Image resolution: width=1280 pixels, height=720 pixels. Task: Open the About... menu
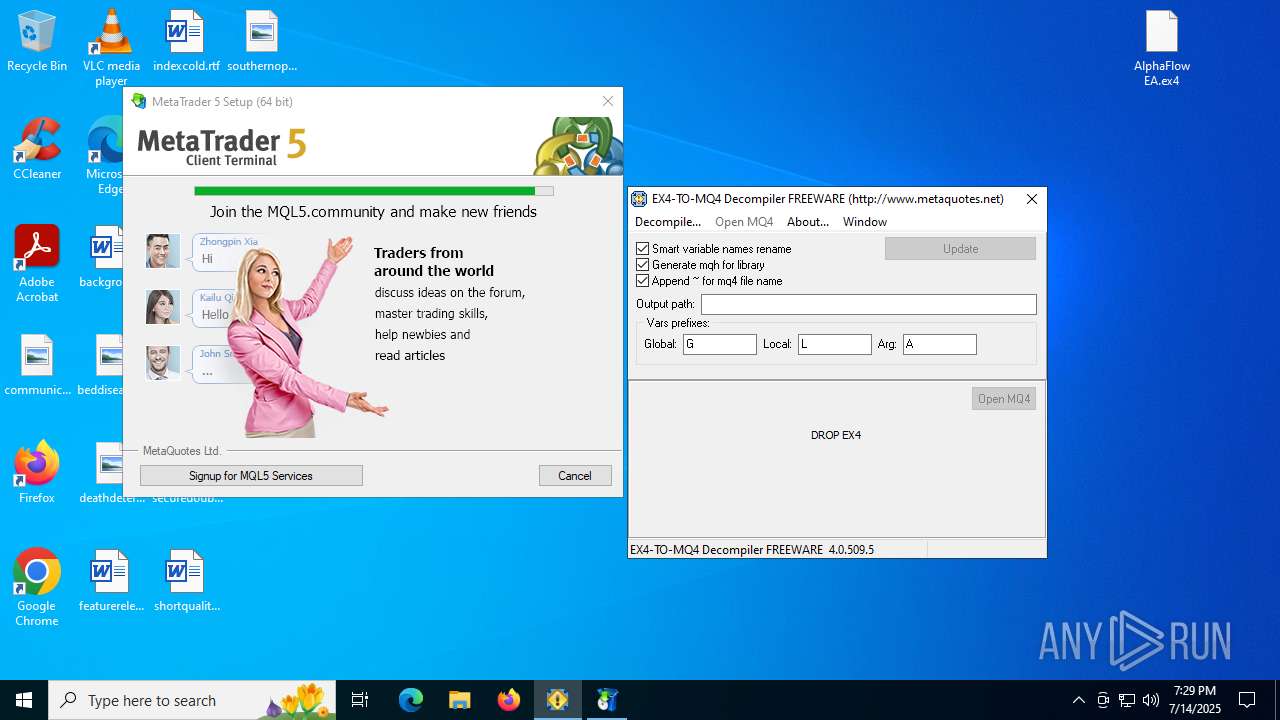808,222
